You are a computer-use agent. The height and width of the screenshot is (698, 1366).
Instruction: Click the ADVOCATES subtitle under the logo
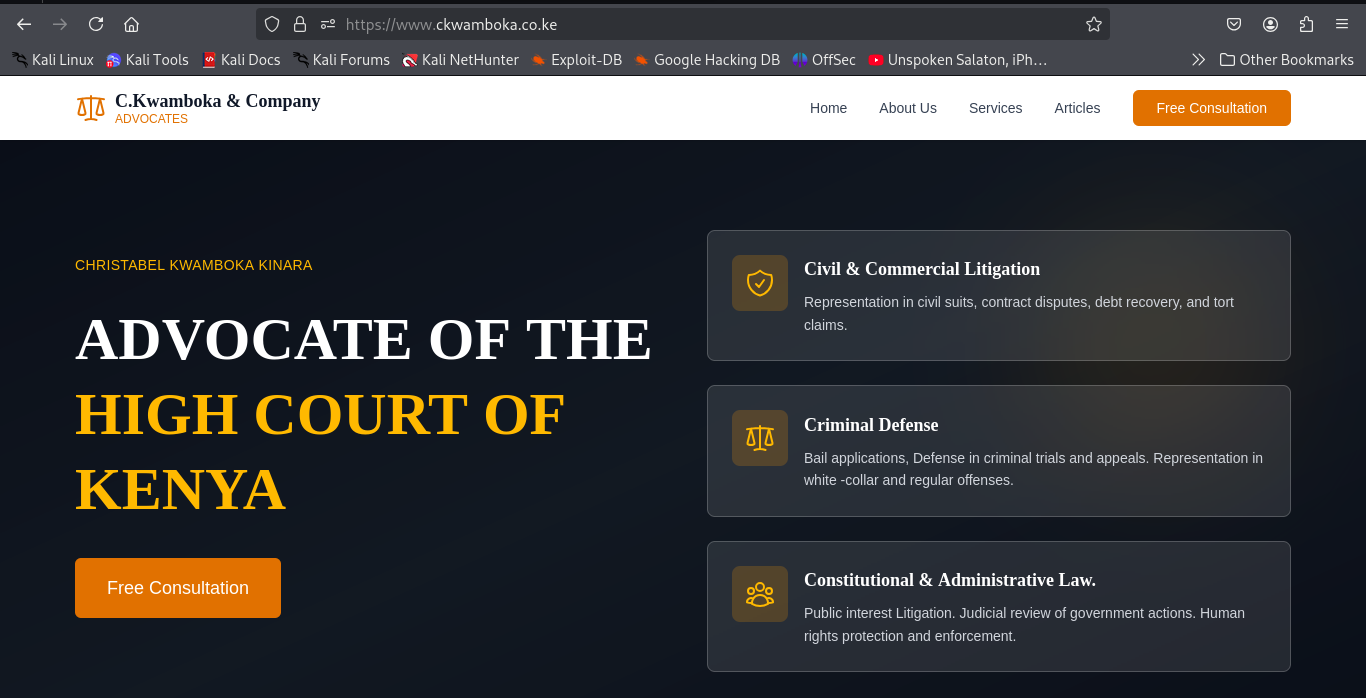pos(151,119)
